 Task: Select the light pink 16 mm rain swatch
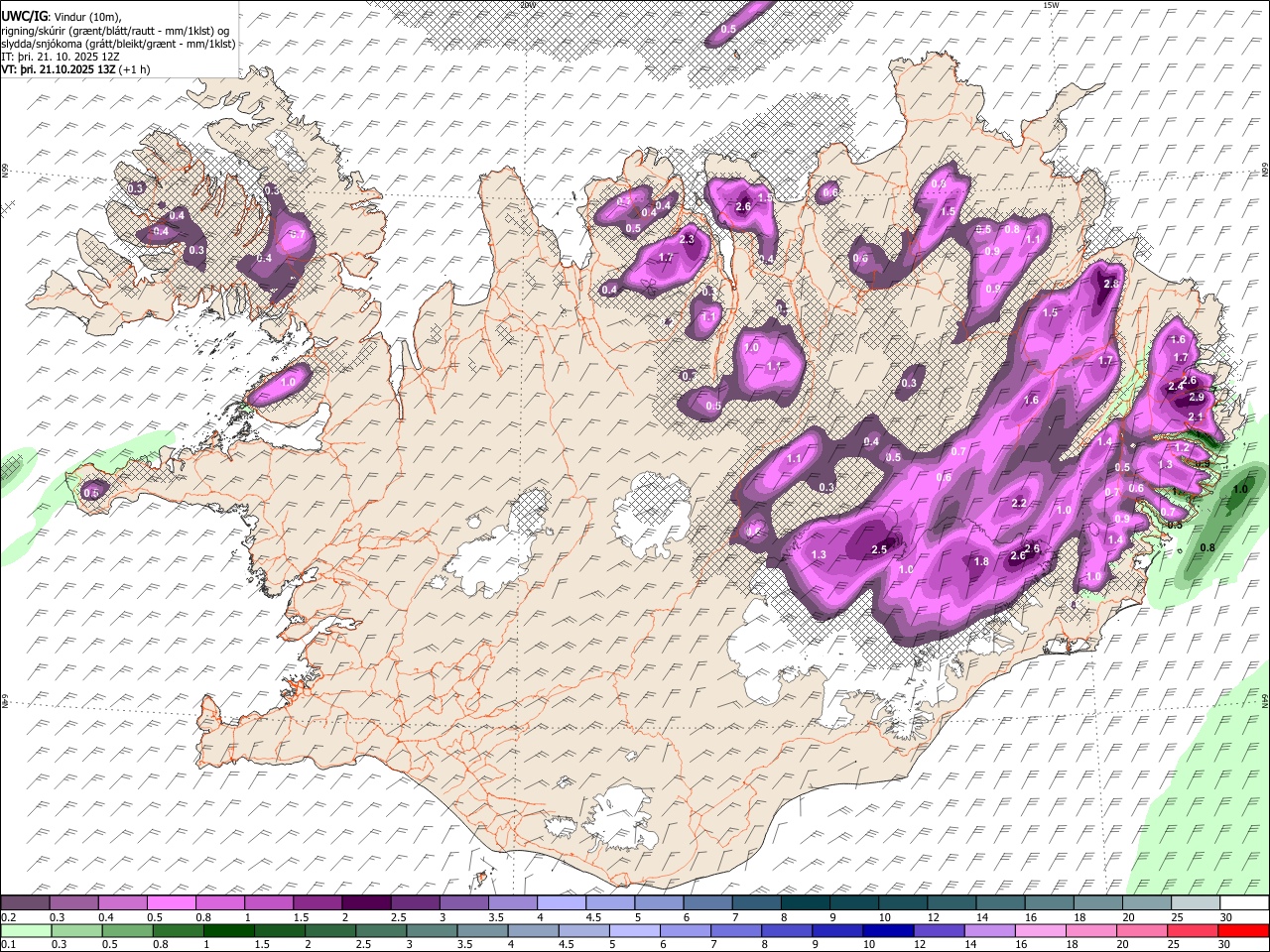1040,930
